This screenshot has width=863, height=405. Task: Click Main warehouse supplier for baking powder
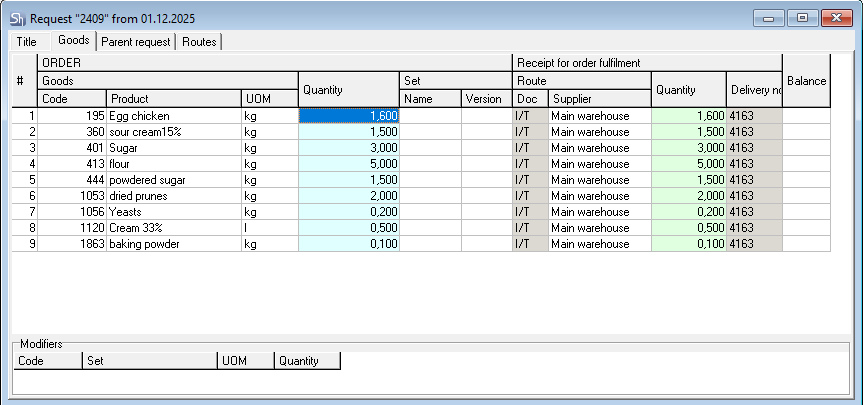[599, 244]
